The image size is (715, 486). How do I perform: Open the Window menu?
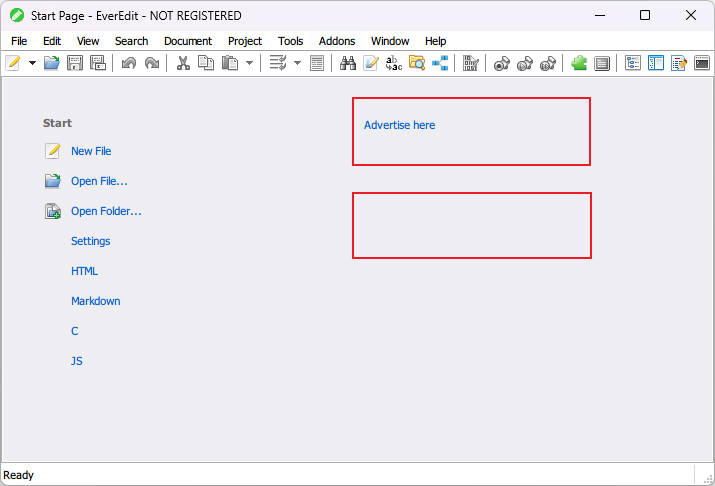point(390,41)
